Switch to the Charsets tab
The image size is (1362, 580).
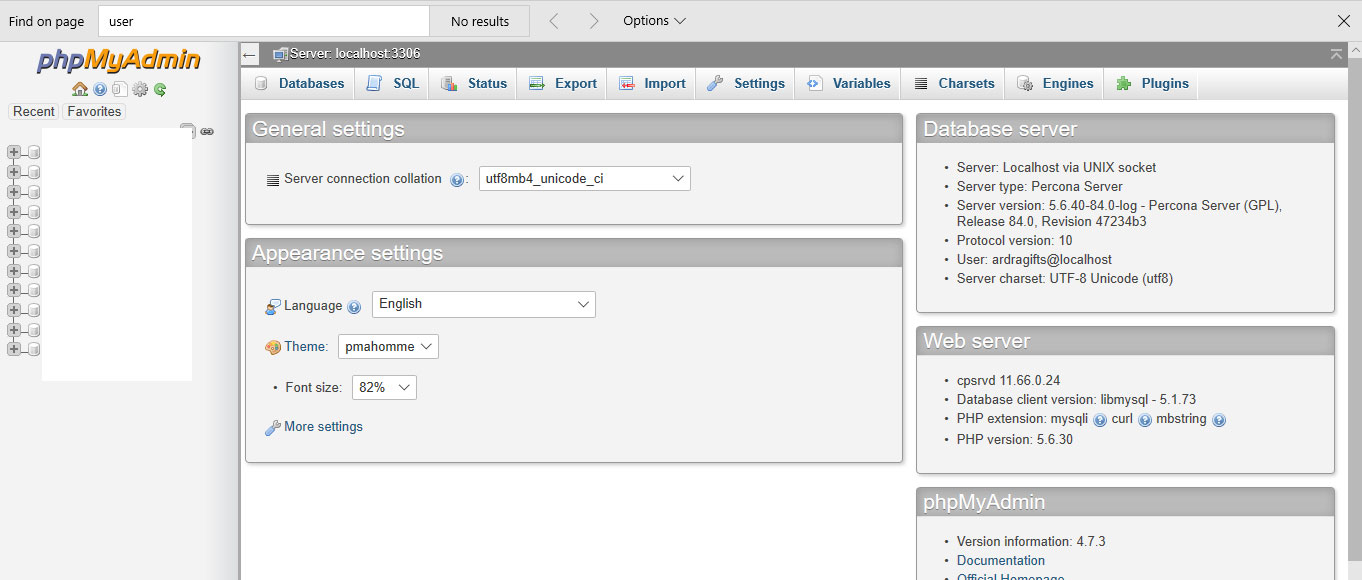(x=953, y=84)
